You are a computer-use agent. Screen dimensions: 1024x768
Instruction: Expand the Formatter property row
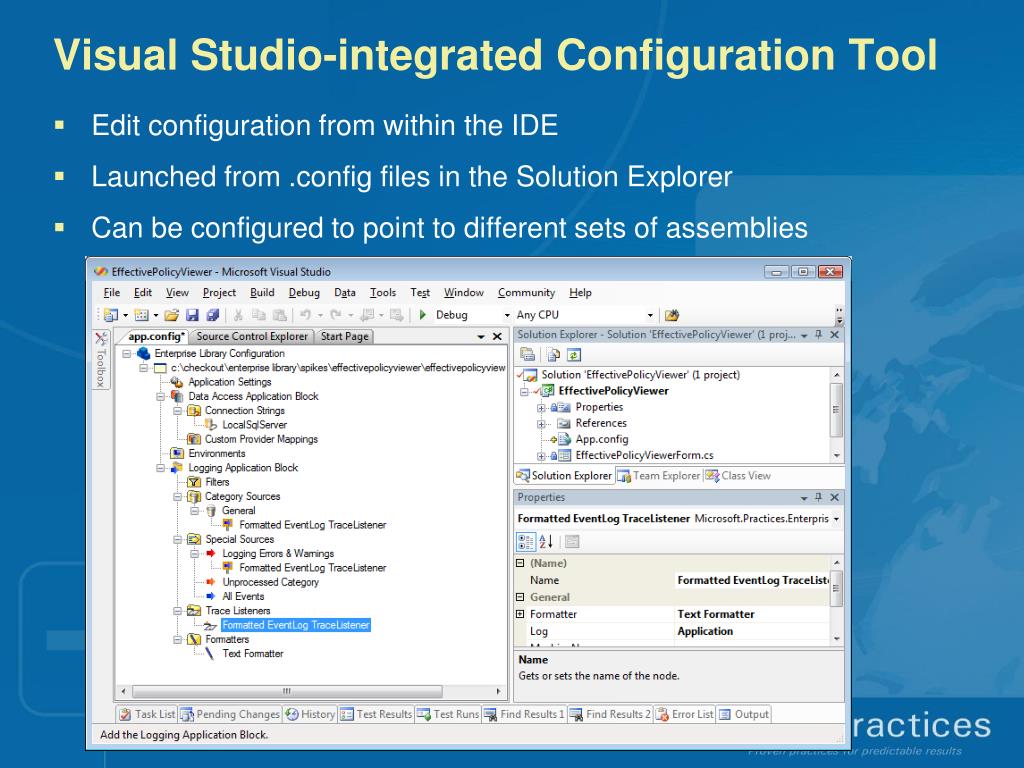(520, 614)
